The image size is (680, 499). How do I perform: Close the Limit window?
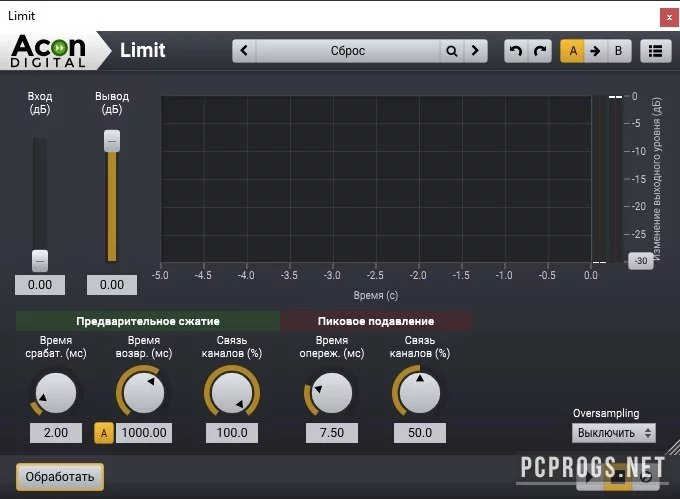pyautogui.click(x=669, y=18)
